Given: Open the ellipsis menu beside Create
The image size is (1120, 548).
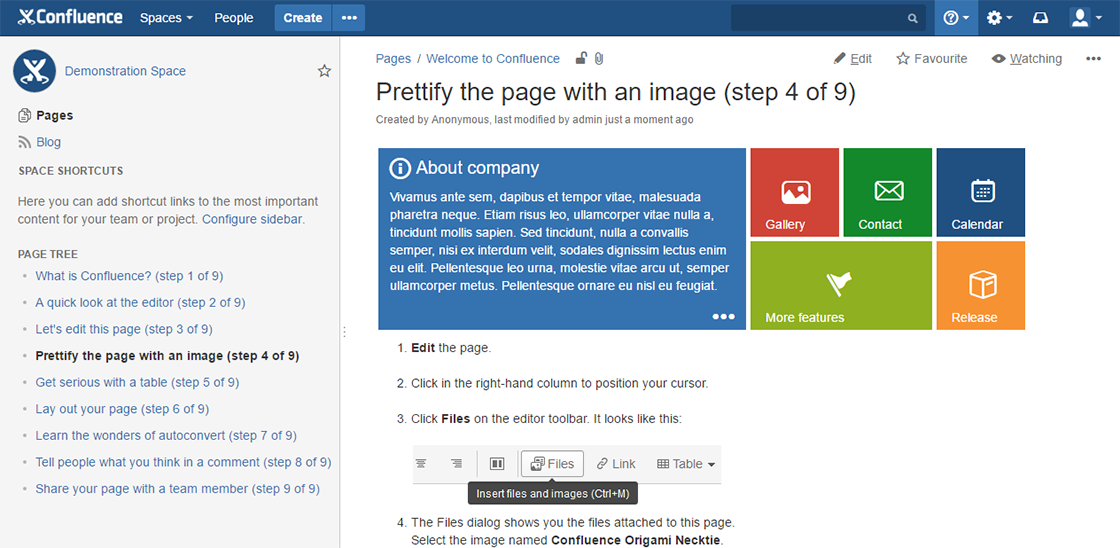Looking at the screenshot, I should click(x=349, y=18).
